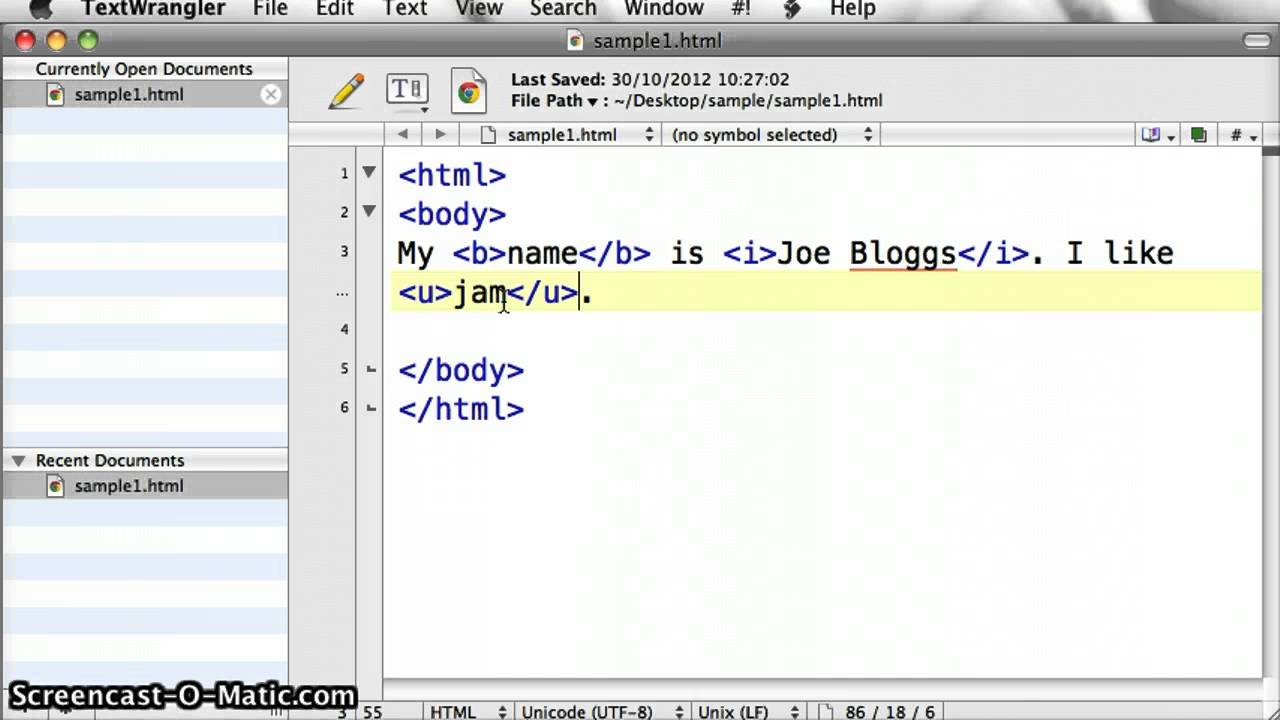The image size is (1280, 720).
Task: Open the Text menu
Action: click(405, 9)
